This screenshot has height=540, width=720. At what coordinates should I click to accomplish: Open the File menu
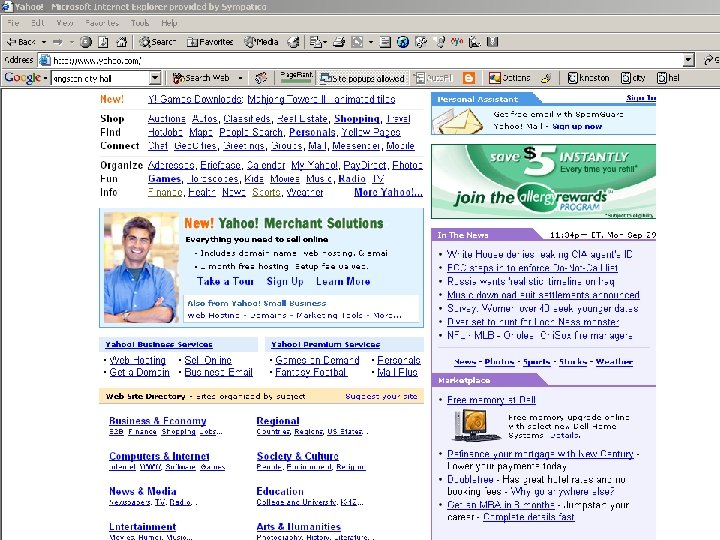[x=13, y=22]
